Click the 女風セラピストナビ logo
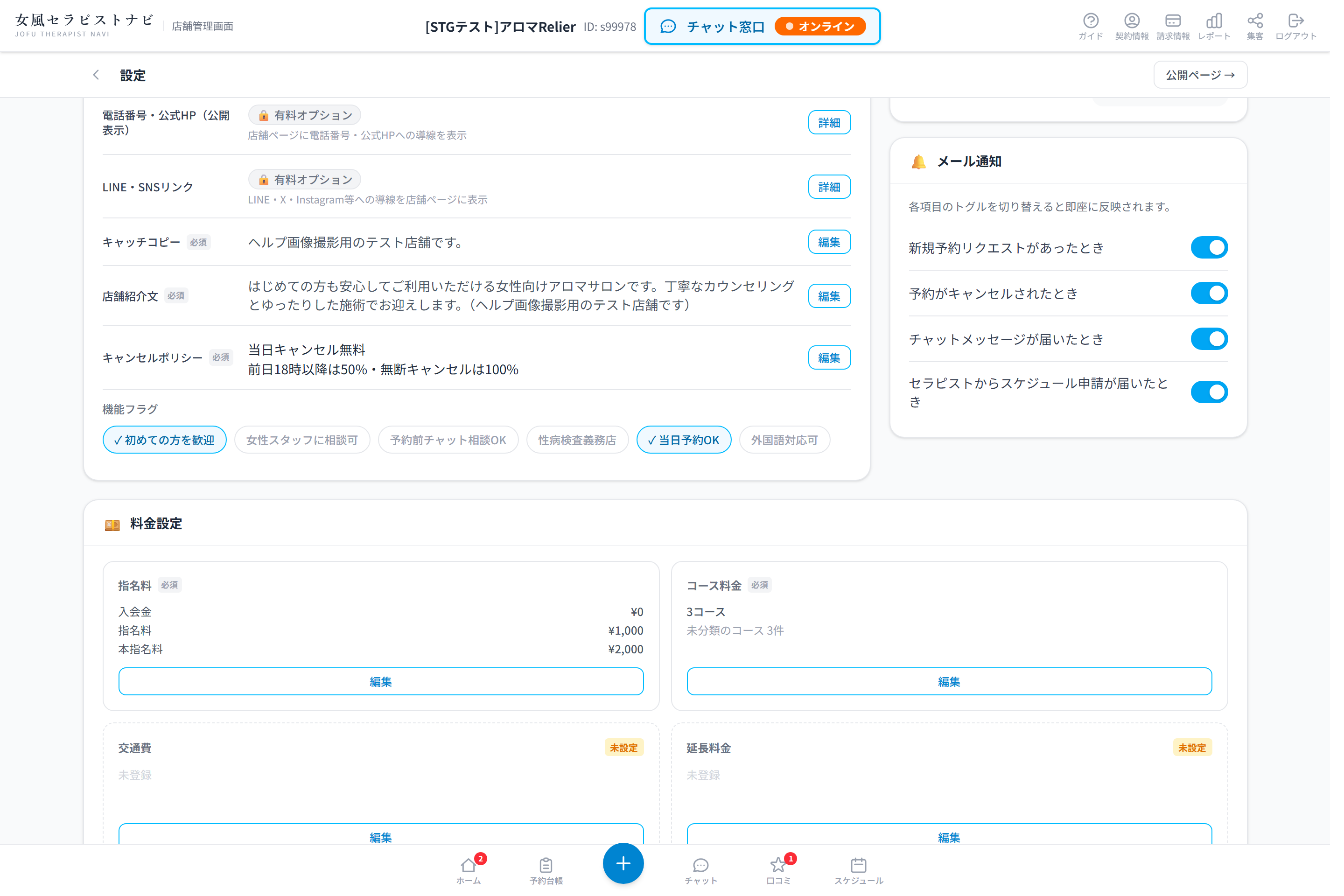The image size is (1344, 896). click(x=84, y=26)
